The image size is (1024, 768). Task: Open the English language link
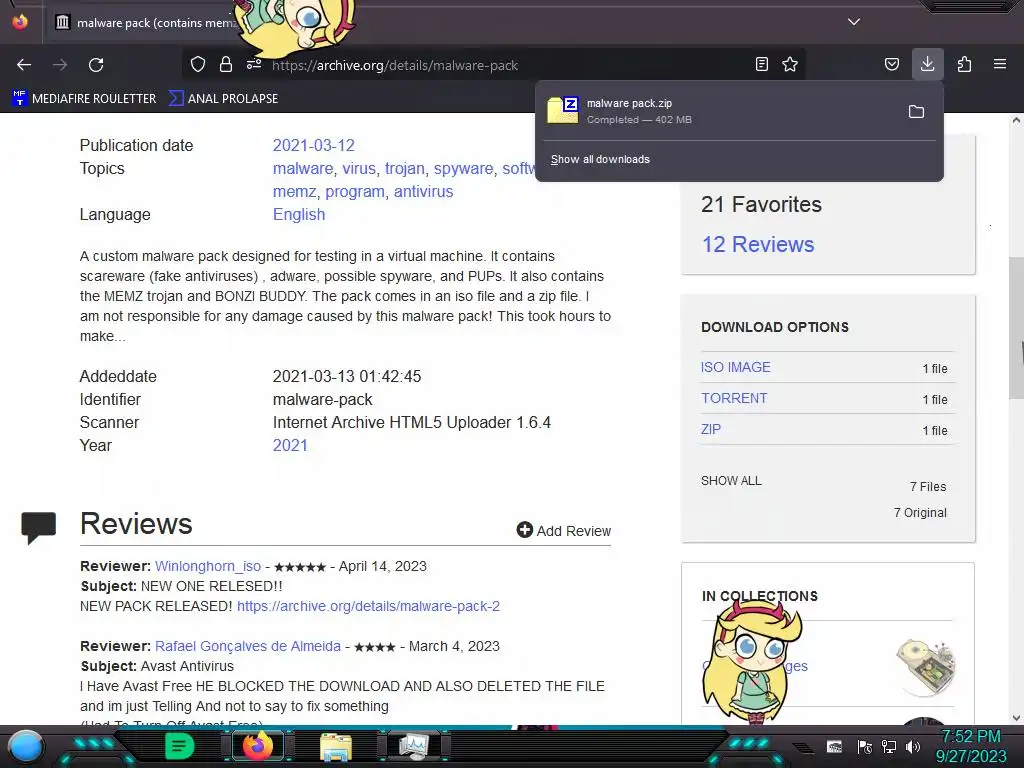pyautogui.click(x=298, y=214)
